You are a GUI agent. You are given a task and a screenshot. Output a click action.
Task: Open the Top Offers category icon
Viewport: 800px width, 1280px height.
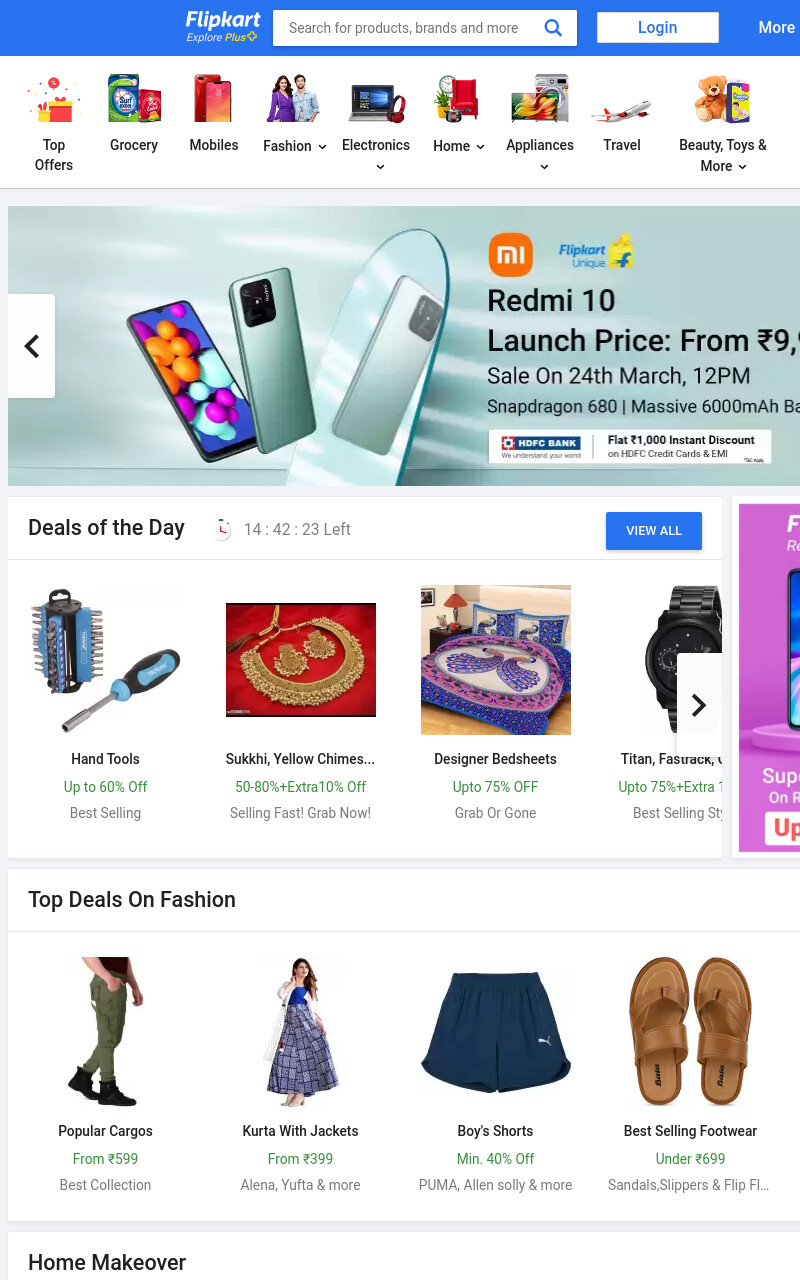point(53,99)
